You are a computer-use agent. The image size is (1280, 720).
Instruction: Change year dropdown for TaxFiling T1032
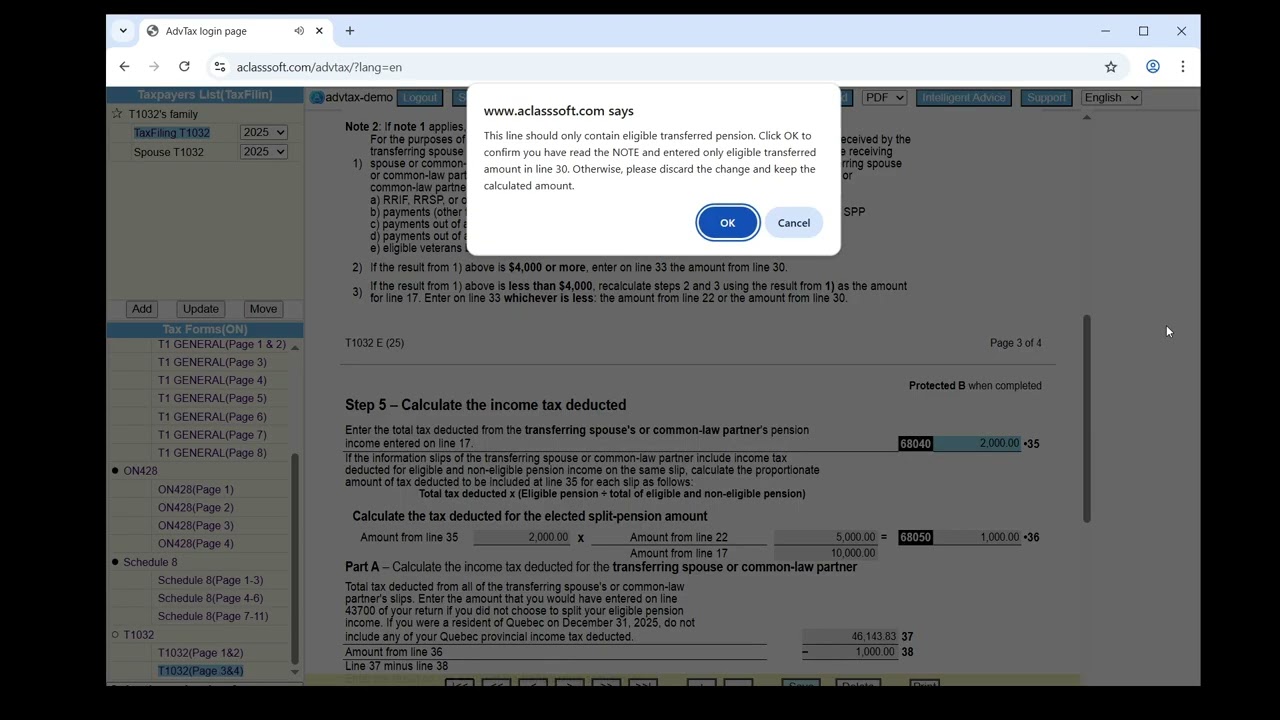tap(263, 133)
